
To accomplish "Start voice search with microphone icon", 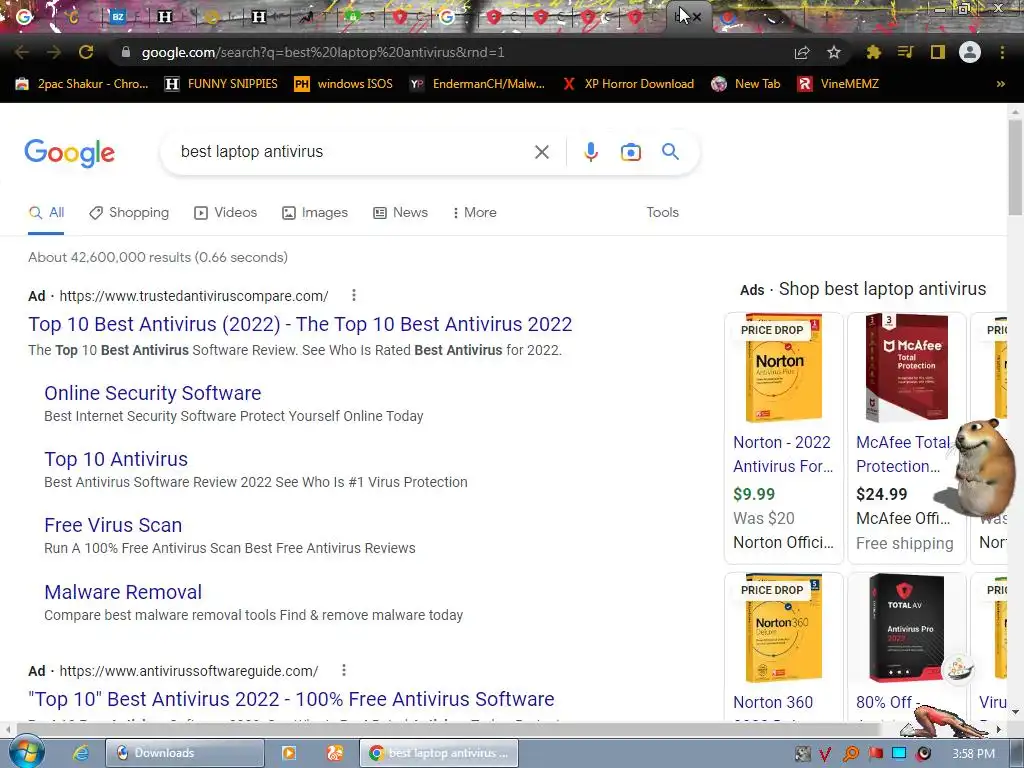I will coord(590,152).
